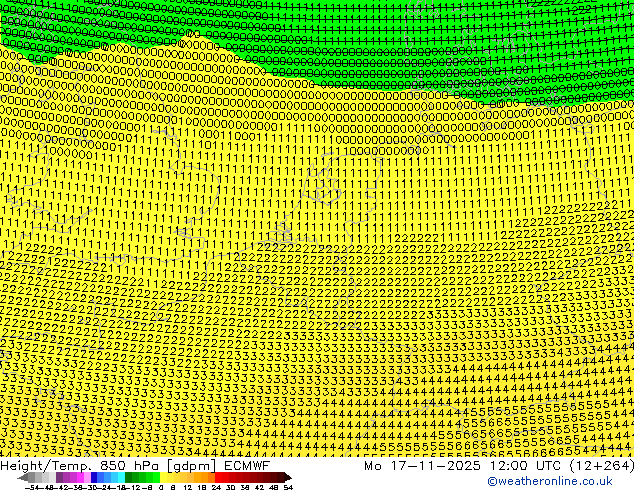This screenshot has width=634, height=490.
Task: Click the legend's right dark arrow end
Action: coord(288,477)
